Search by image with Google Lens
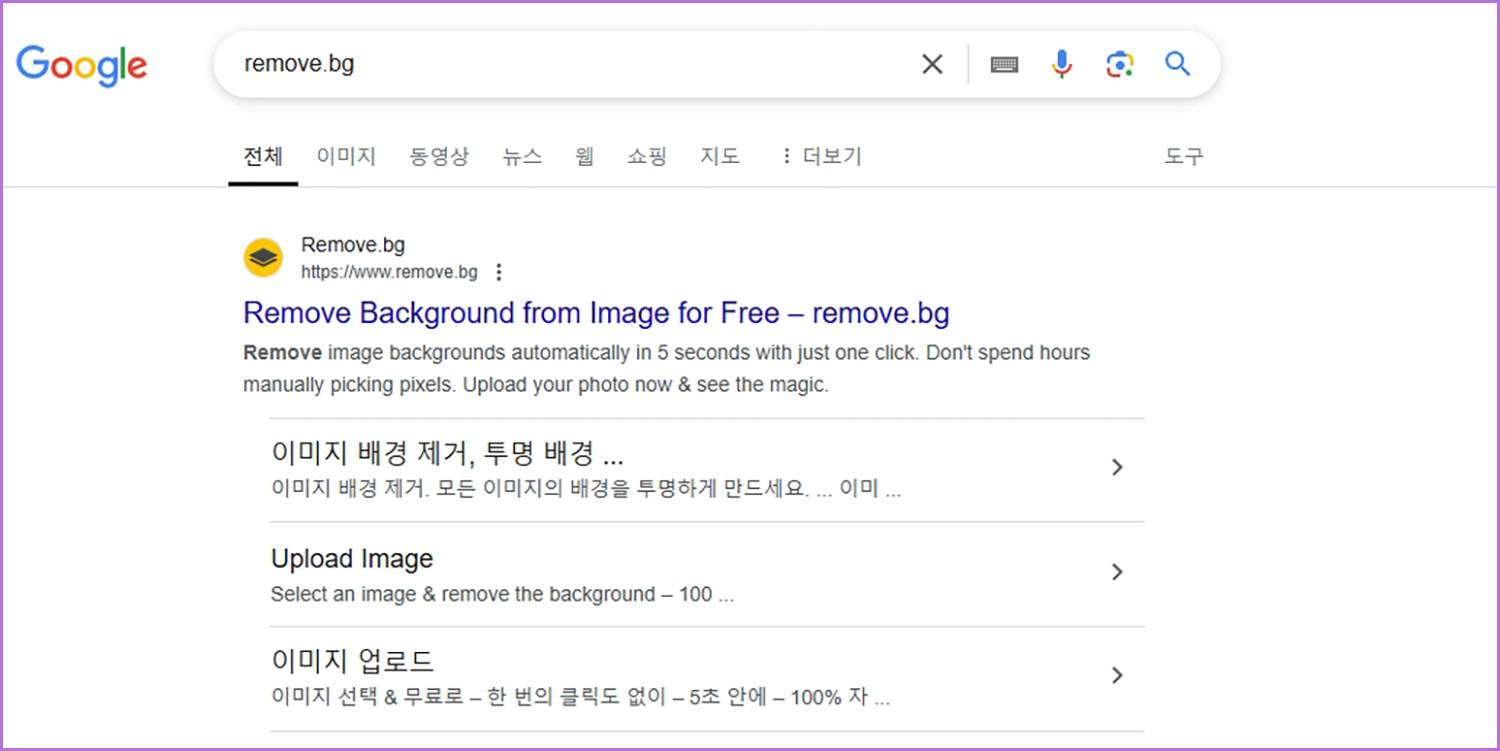Viewport: 1500px width, 751px height. 1120,65
